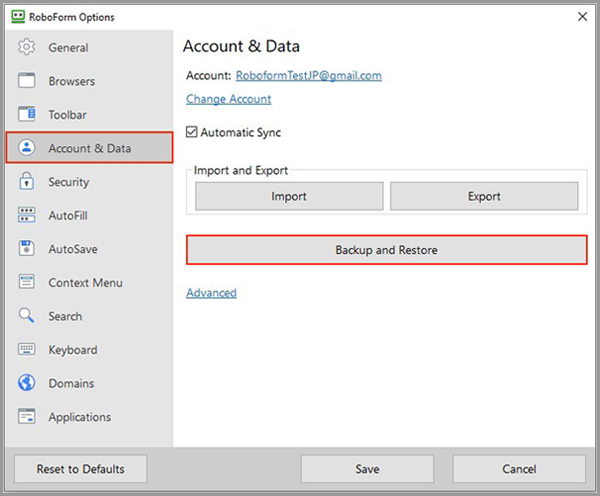600x496 pixels.
Task: Select the Account & Data section
Action: [x=89, y=148]
